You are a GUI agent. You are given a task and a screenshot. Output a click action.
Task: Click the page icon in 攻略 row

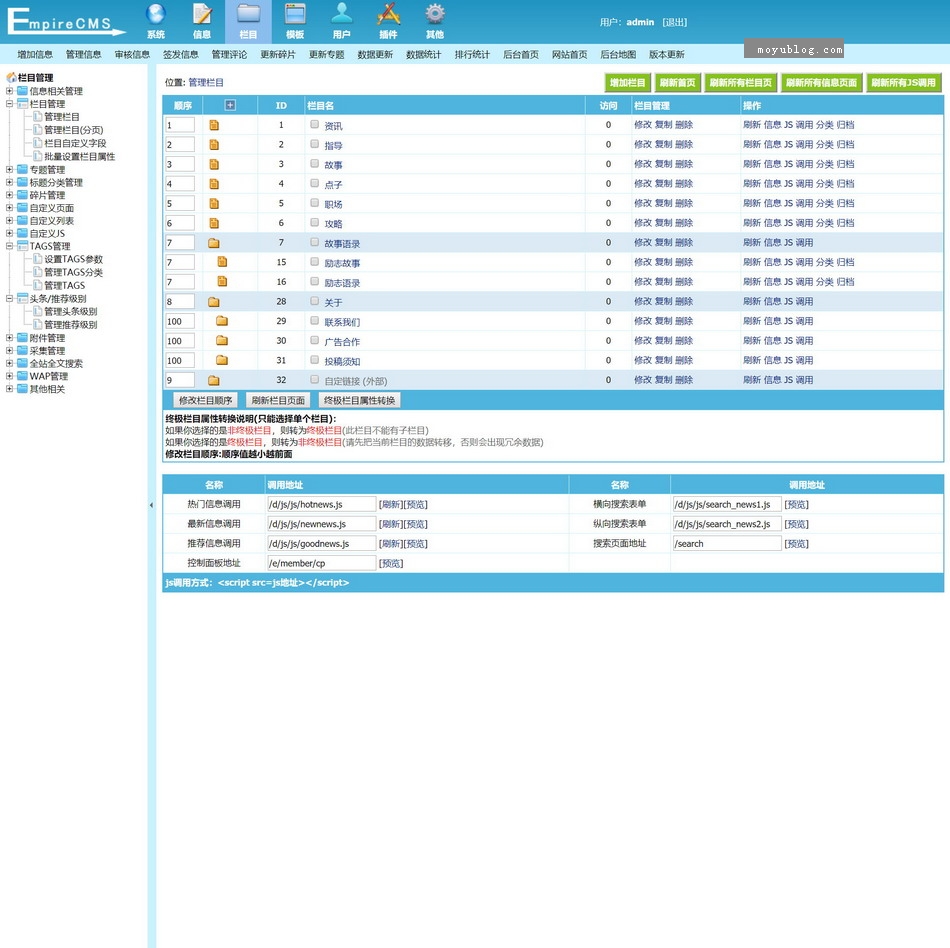click(x=214, y=223)
